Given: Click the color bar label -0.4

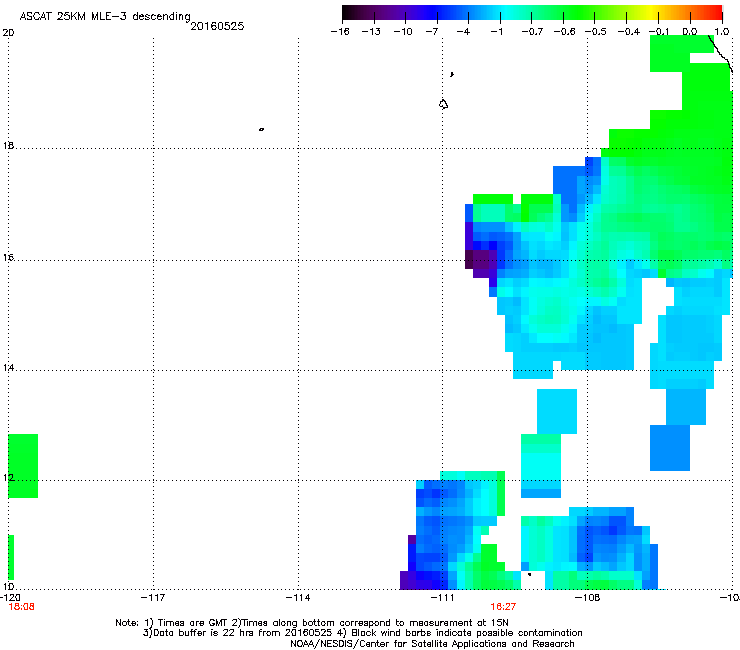Looking at the screenshot, I should coord(628,32).
